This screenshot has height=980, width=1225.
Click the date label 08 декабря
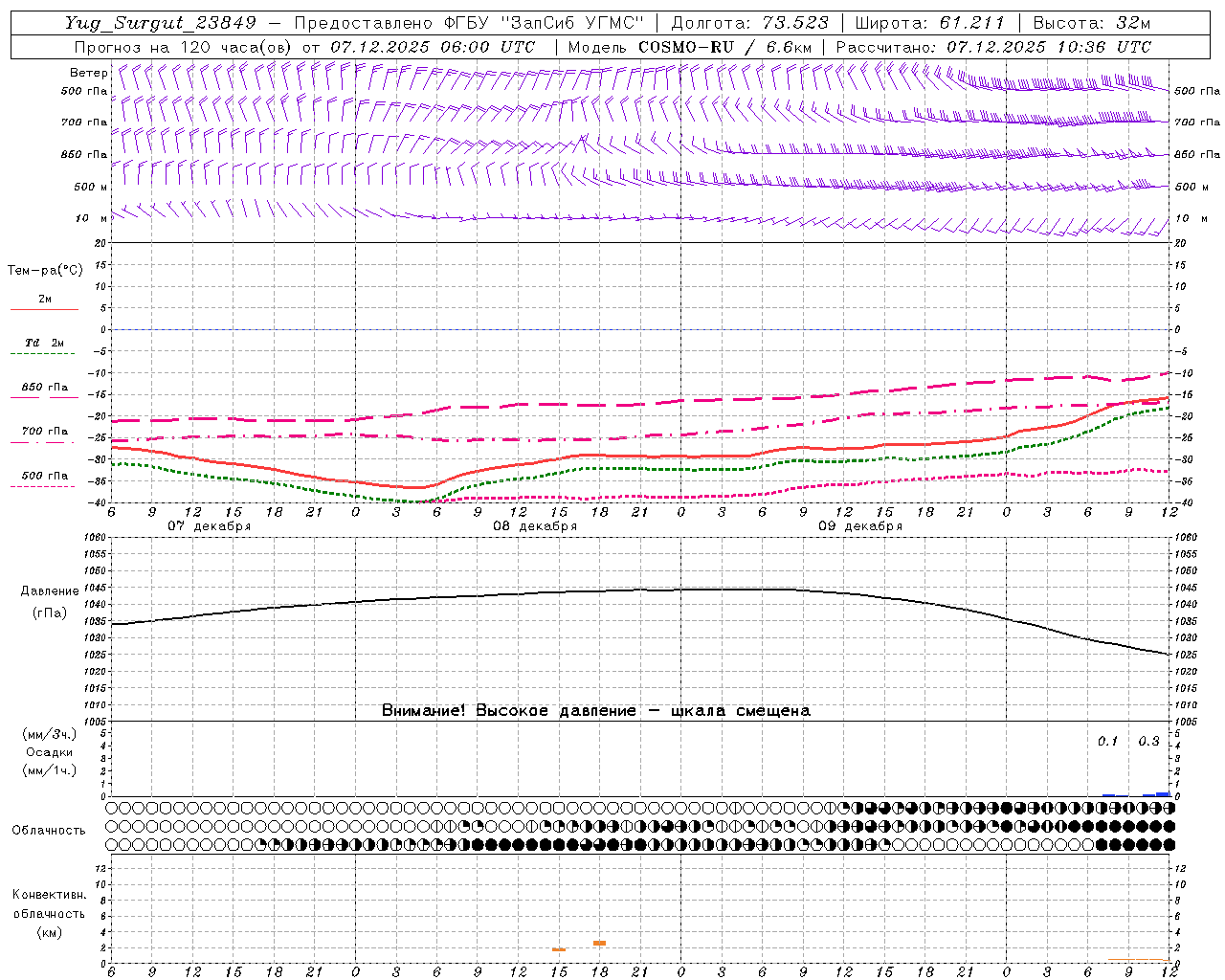tap(534, 526)
